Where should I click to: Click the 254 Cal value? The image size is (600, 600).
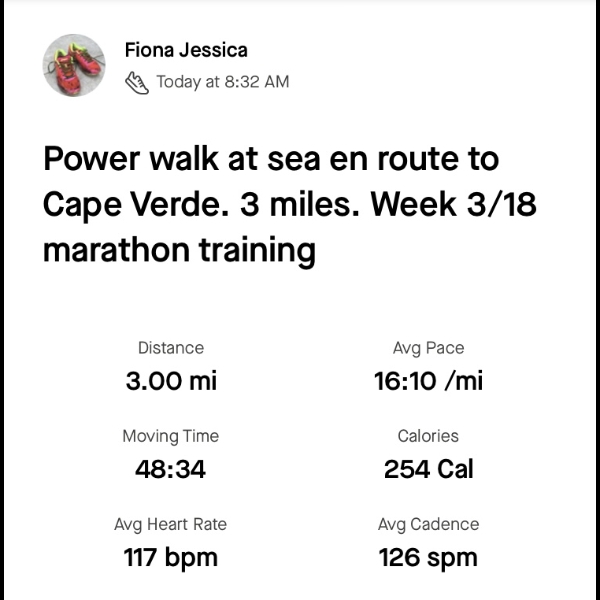point(429,469)
